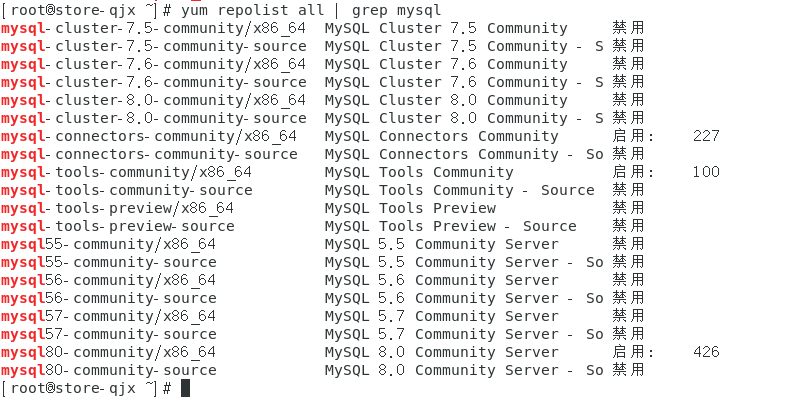The image size is (786, 401).
Task: Click the mysql-cluster-7.6-community-source repo ID
Action: point(154,82)
